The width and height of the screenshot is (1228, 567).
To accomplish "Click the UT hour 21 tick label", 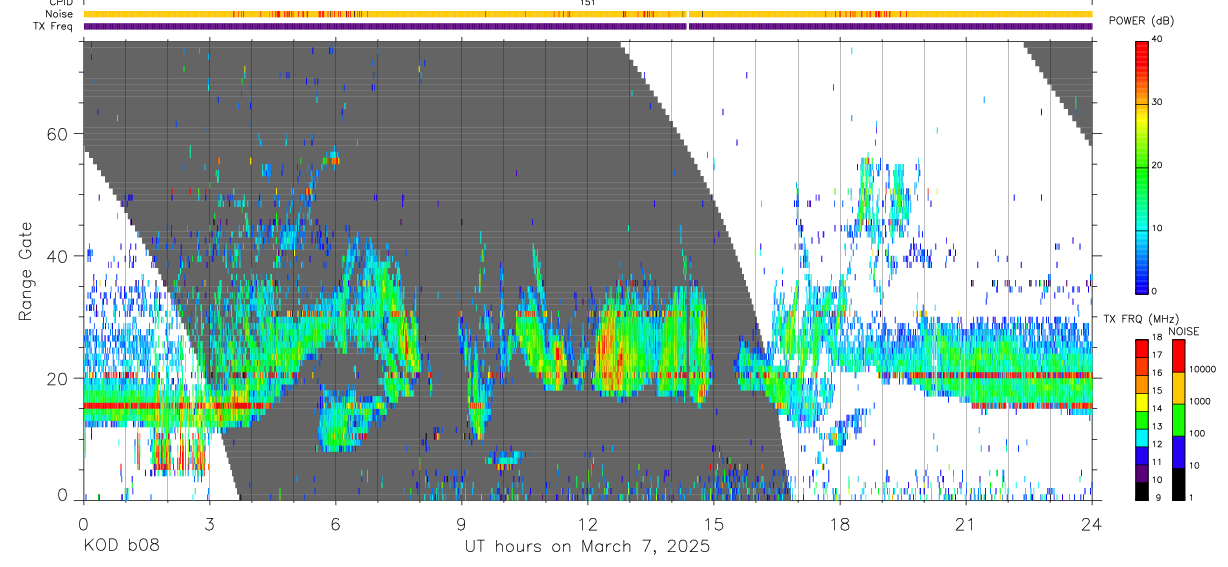I will coord(965,522).
